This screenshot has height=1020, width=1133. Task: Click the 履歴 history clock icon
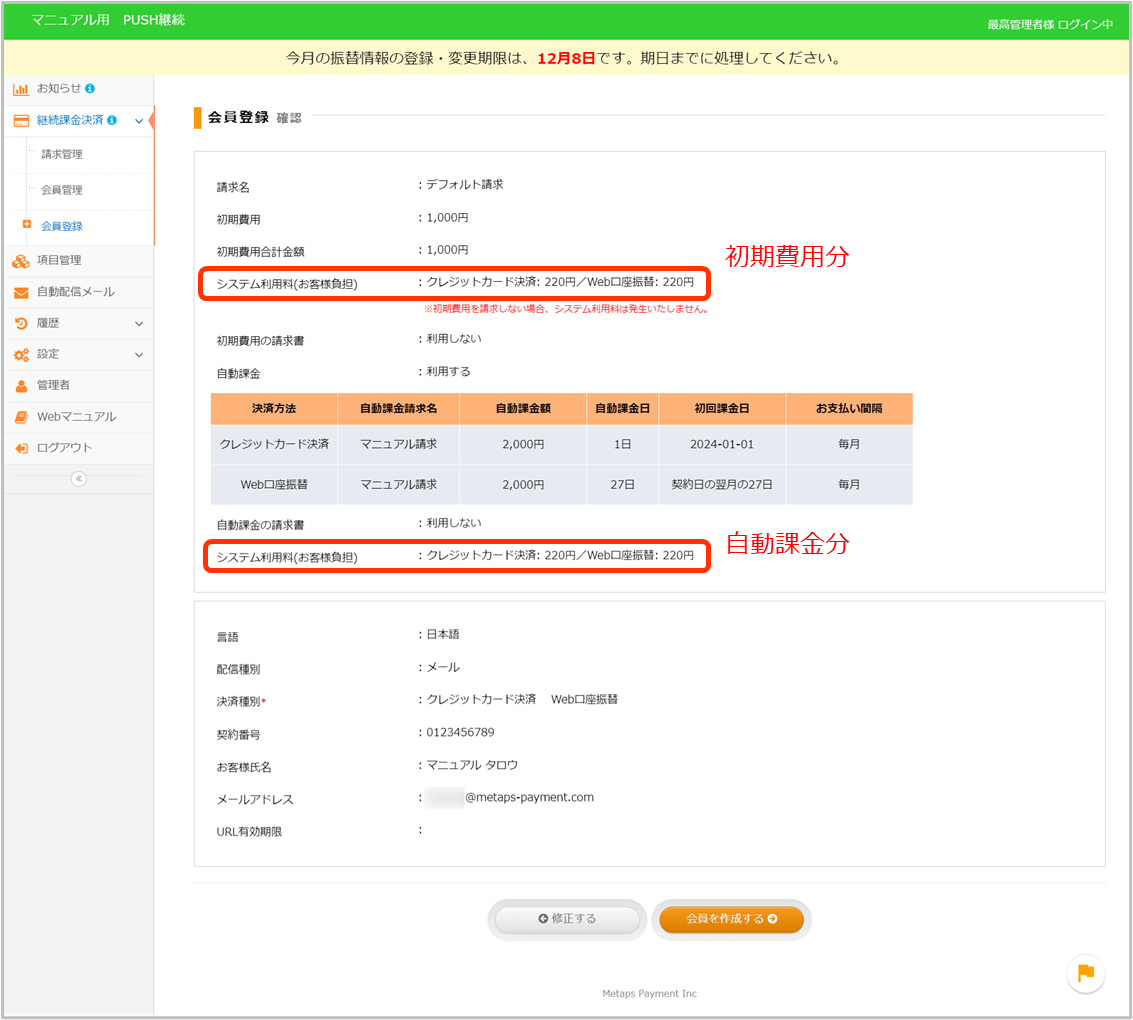pos(21,323)
